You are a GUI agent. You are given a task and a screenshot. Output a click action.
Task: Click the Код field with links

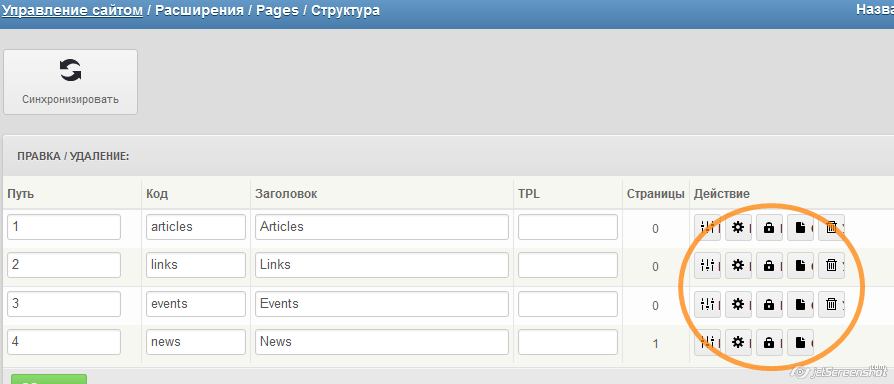pyautogui.click(x=196, y=265)
